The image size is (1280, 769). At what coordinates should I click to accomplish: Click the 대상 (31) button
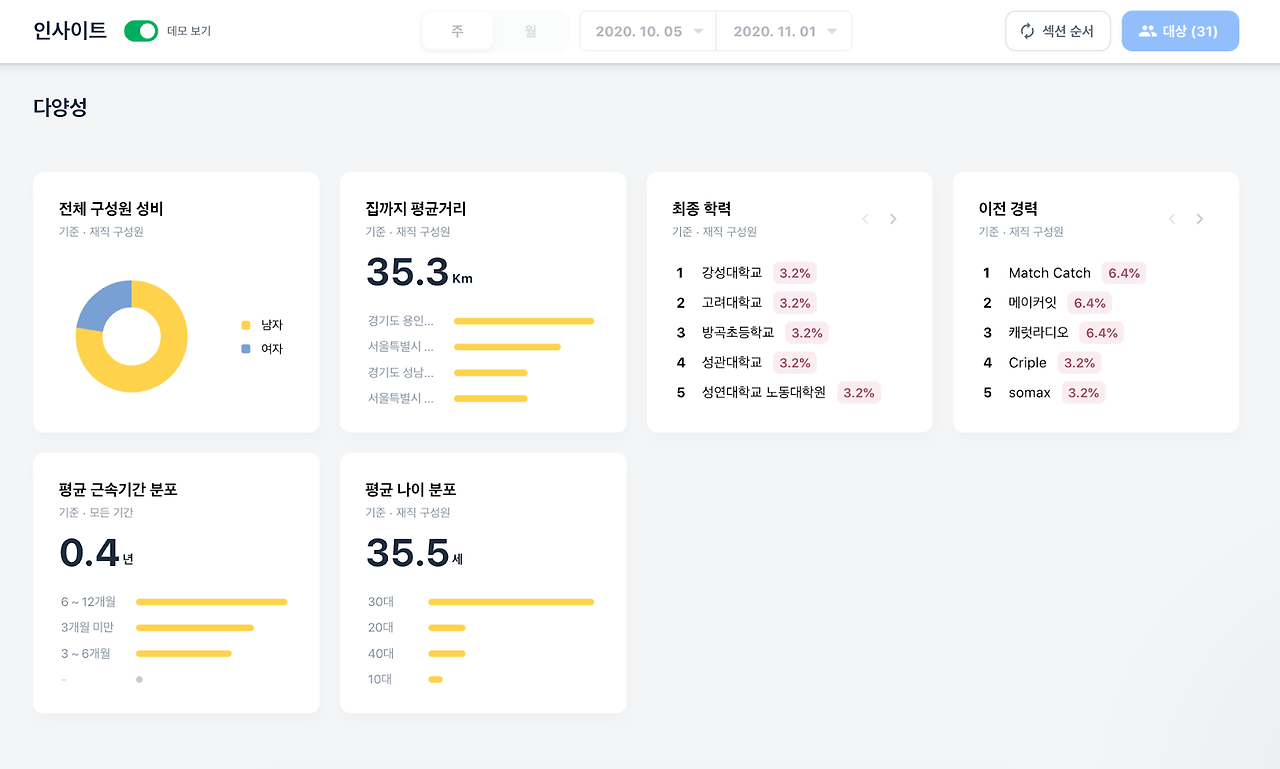tap(1180, 31)
